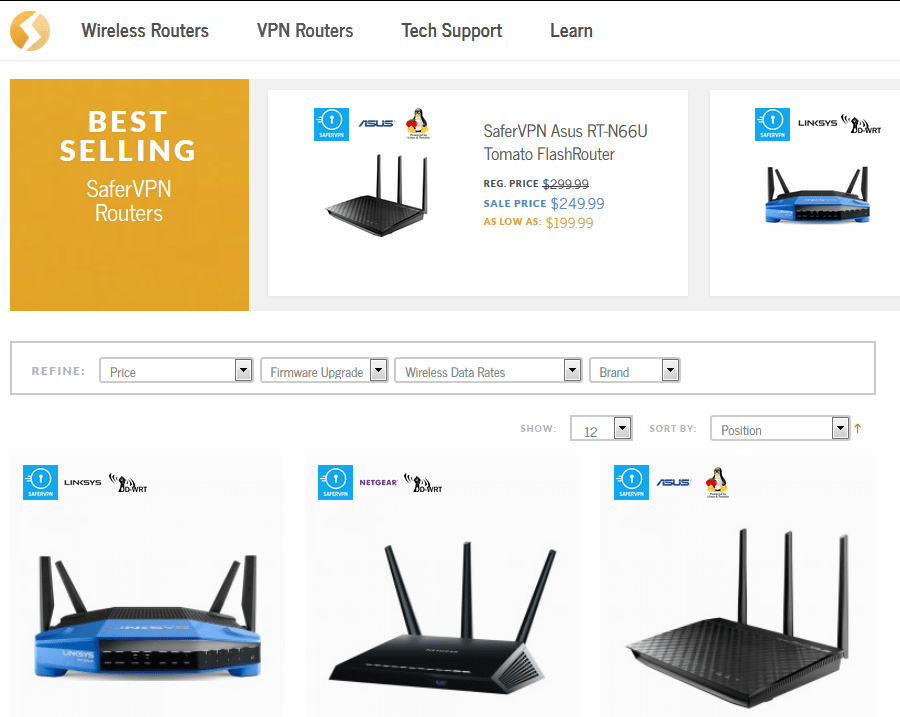Screen dimensions: 900x717
Task: Click the Tomato penguin icon in the best-selling card
Action: 417,123
